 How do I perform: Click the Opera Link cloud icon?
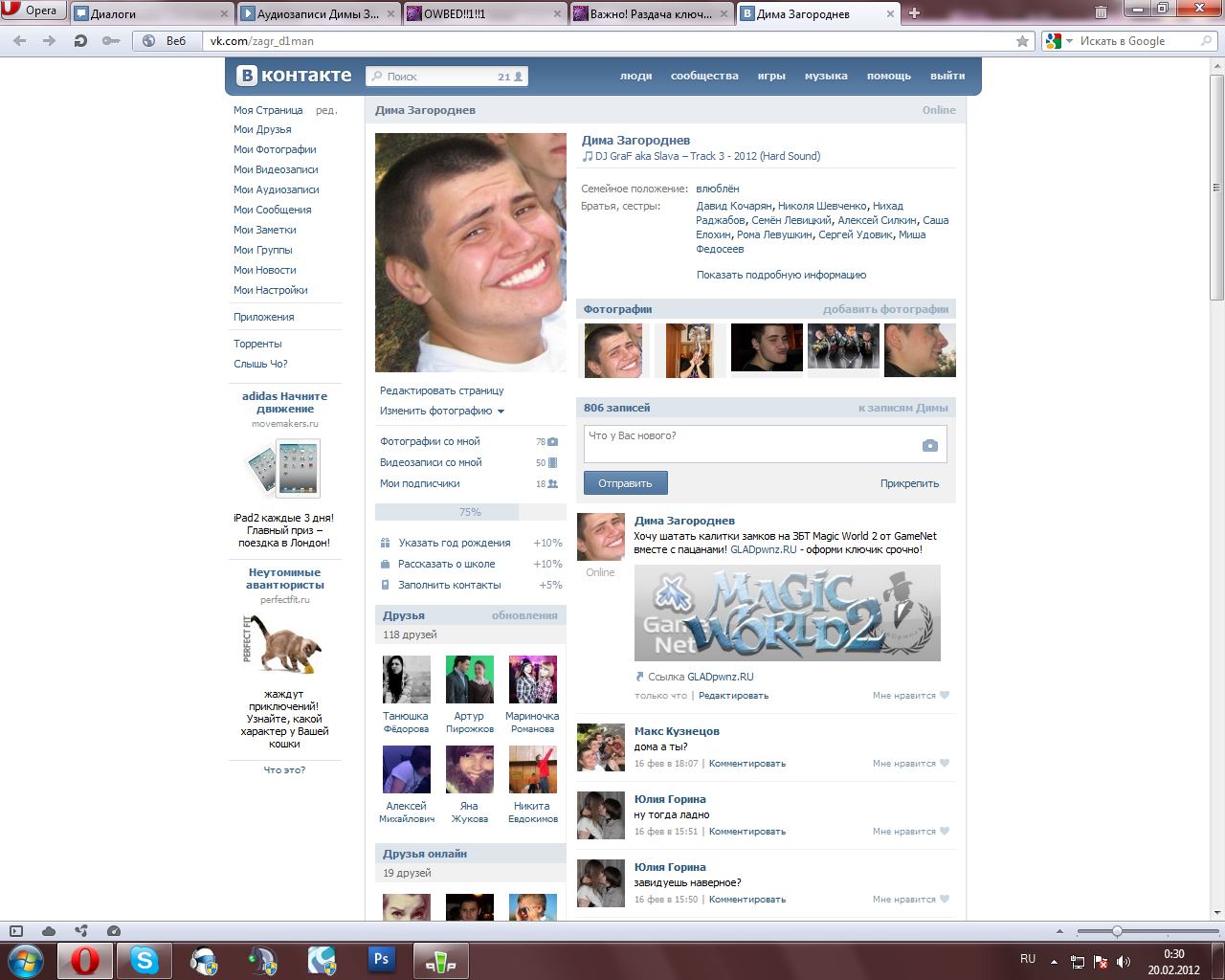pos(49,931)
